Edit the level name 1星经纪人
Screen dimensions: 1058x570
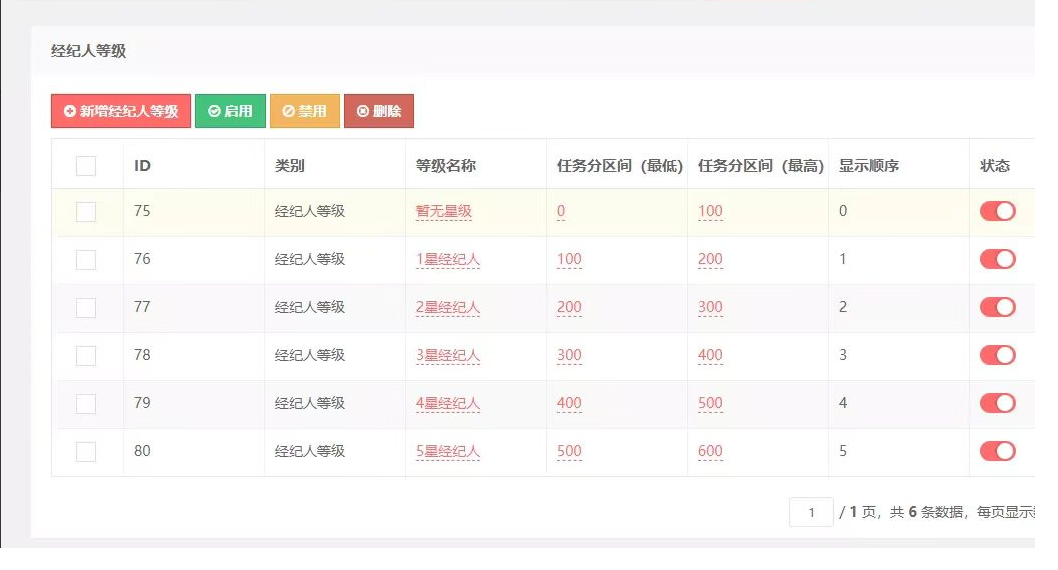(x=448, y=259)
